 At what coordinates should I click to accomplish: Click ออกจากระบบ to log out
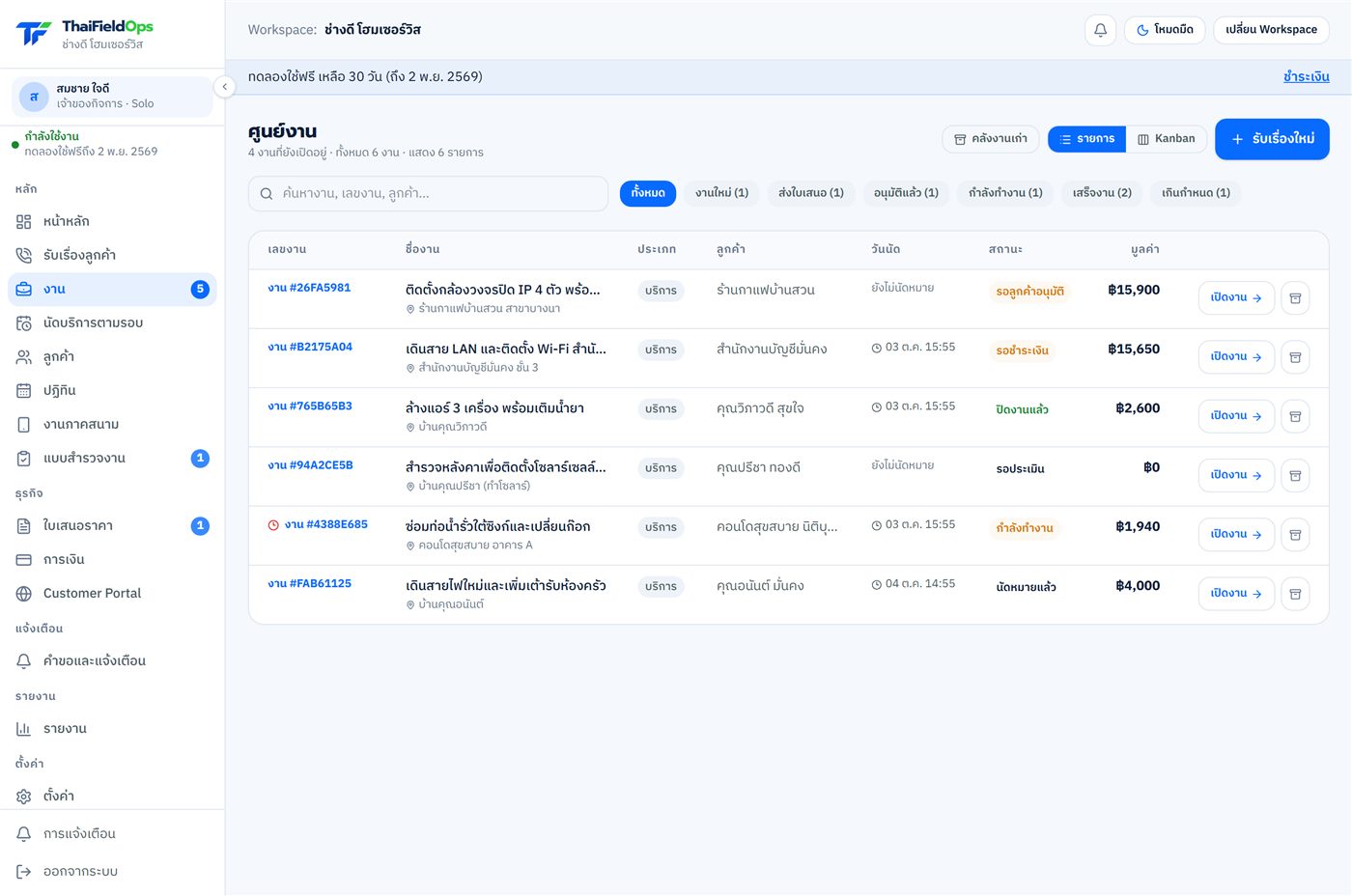coord(112,872)
